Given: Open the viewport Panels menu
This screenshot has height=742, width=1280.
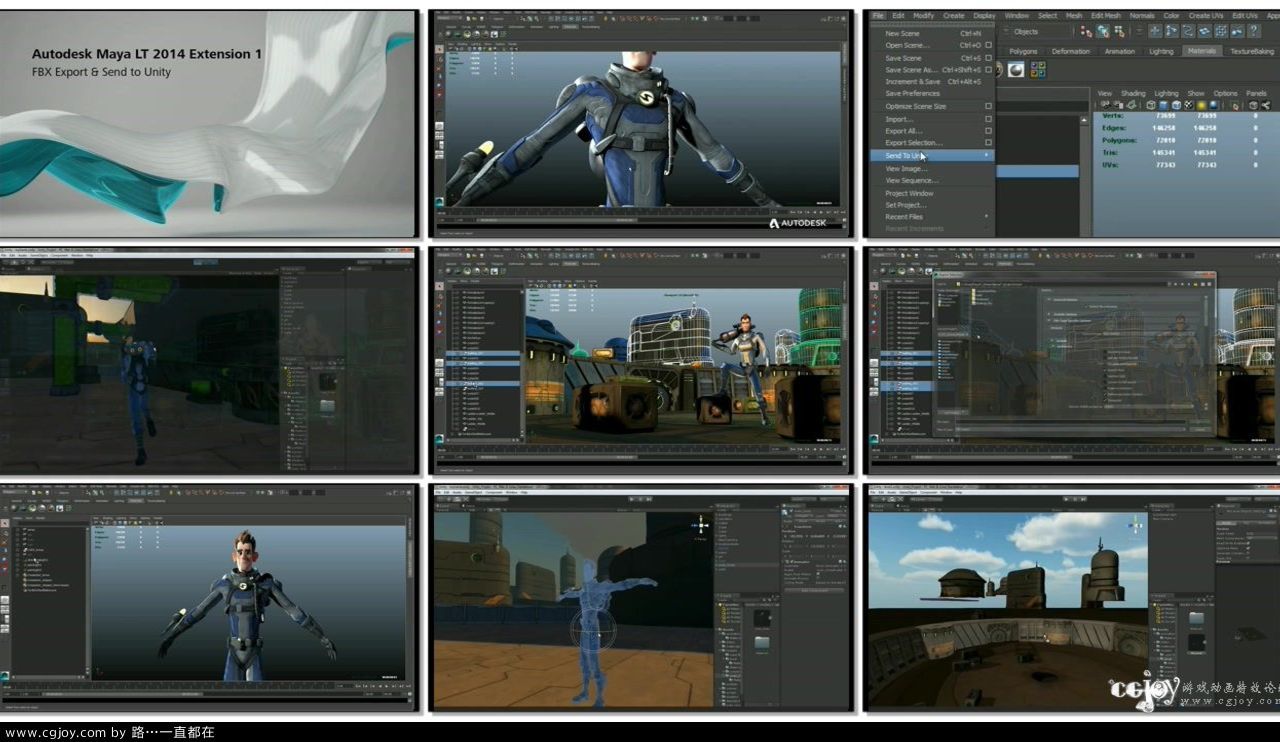Looking at the screenshot, I should coord(1256,93).
